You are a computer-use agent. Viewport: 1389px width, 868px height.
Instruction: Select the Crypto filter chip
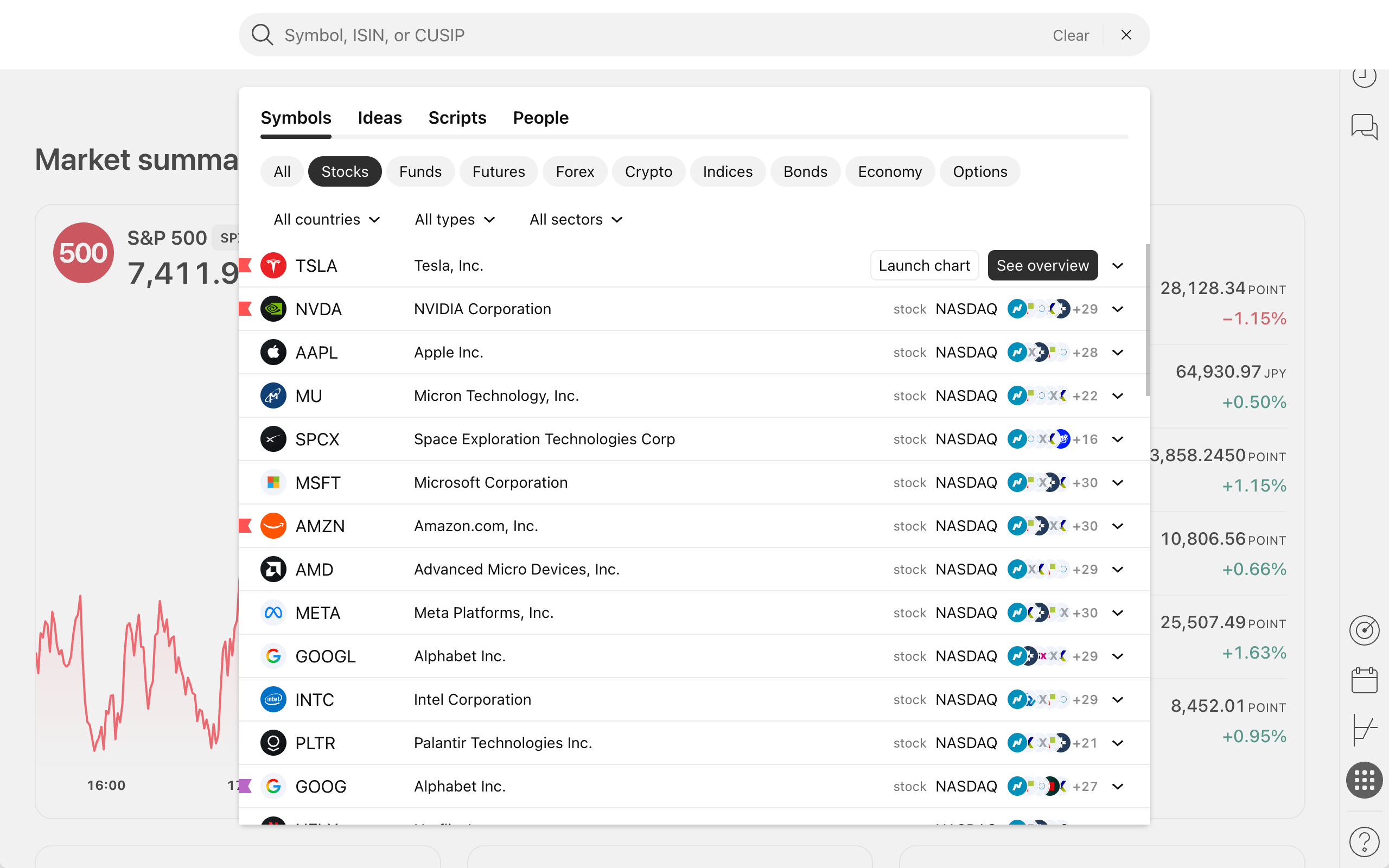(x=648, y=171)
